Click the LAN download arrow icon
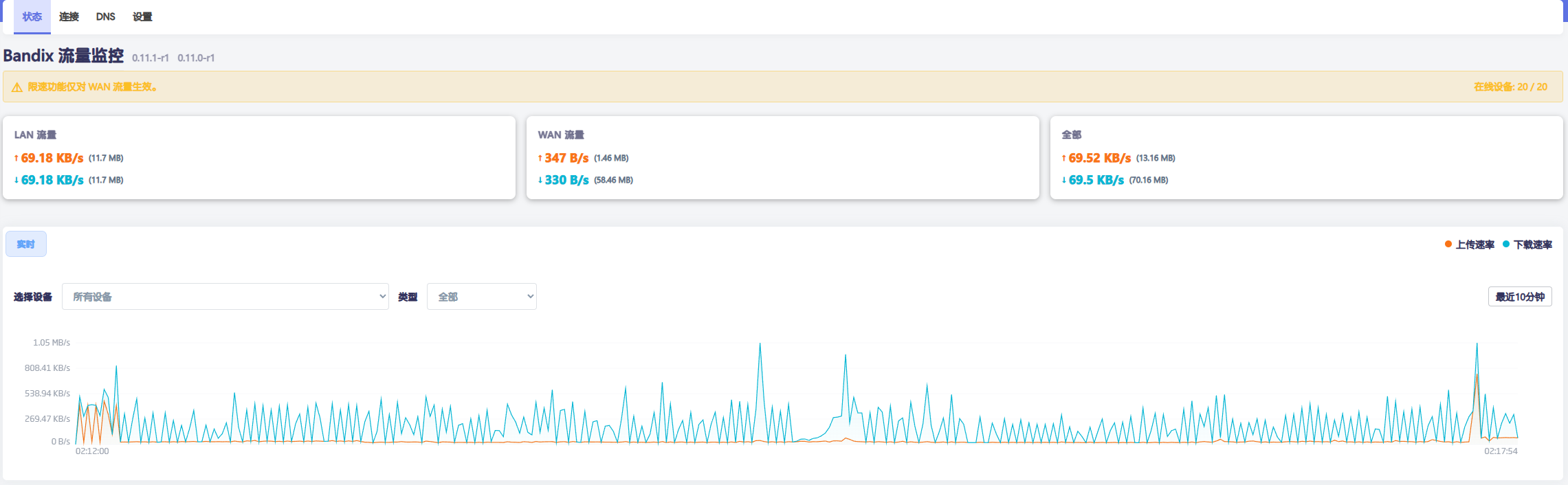This screenshot has width=1568, height=485. 16,181
